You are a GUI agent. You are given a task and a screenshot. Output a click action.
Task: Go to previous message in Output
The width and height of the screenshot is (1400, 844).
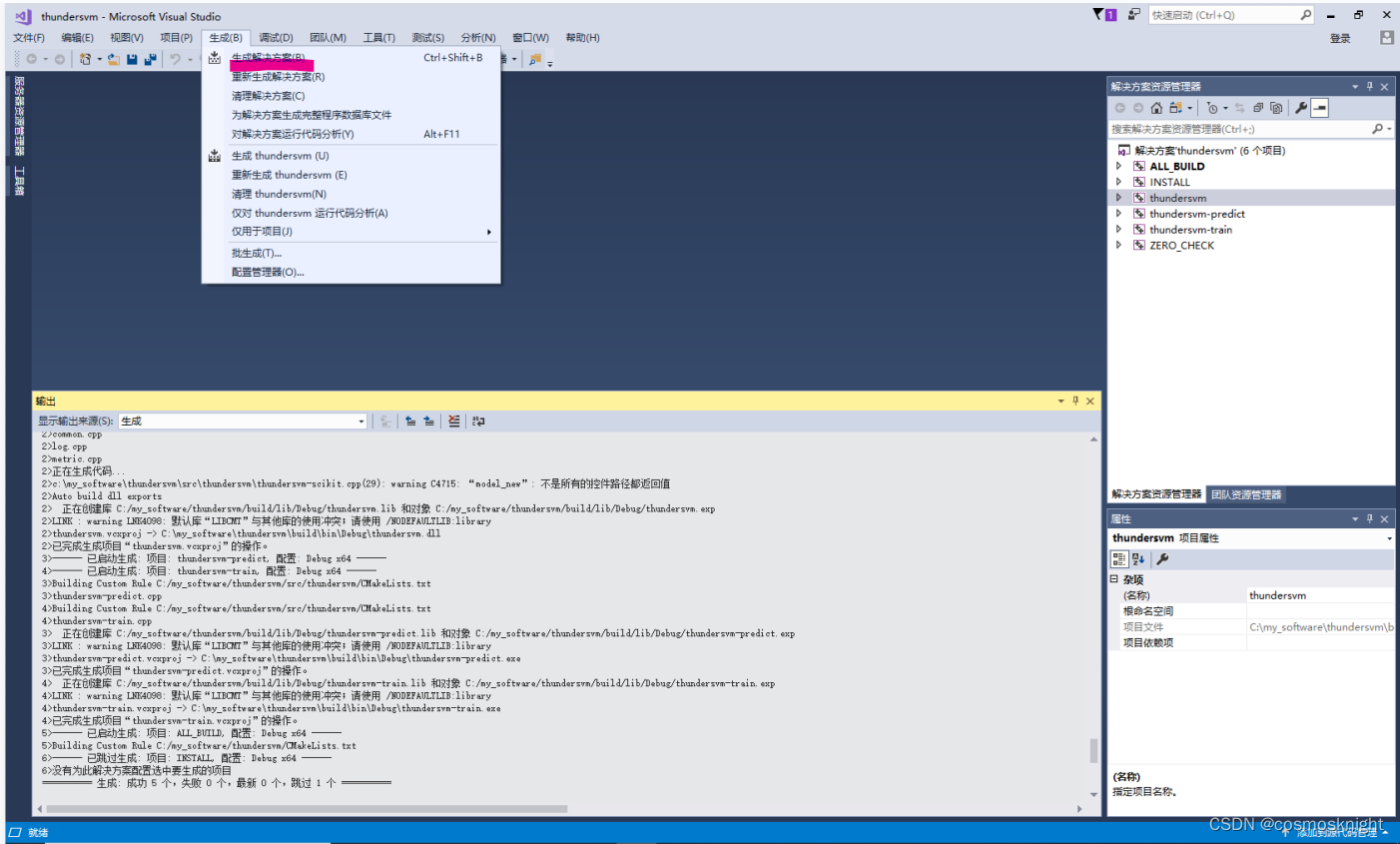pyautogui.click(x=410, y=421)
